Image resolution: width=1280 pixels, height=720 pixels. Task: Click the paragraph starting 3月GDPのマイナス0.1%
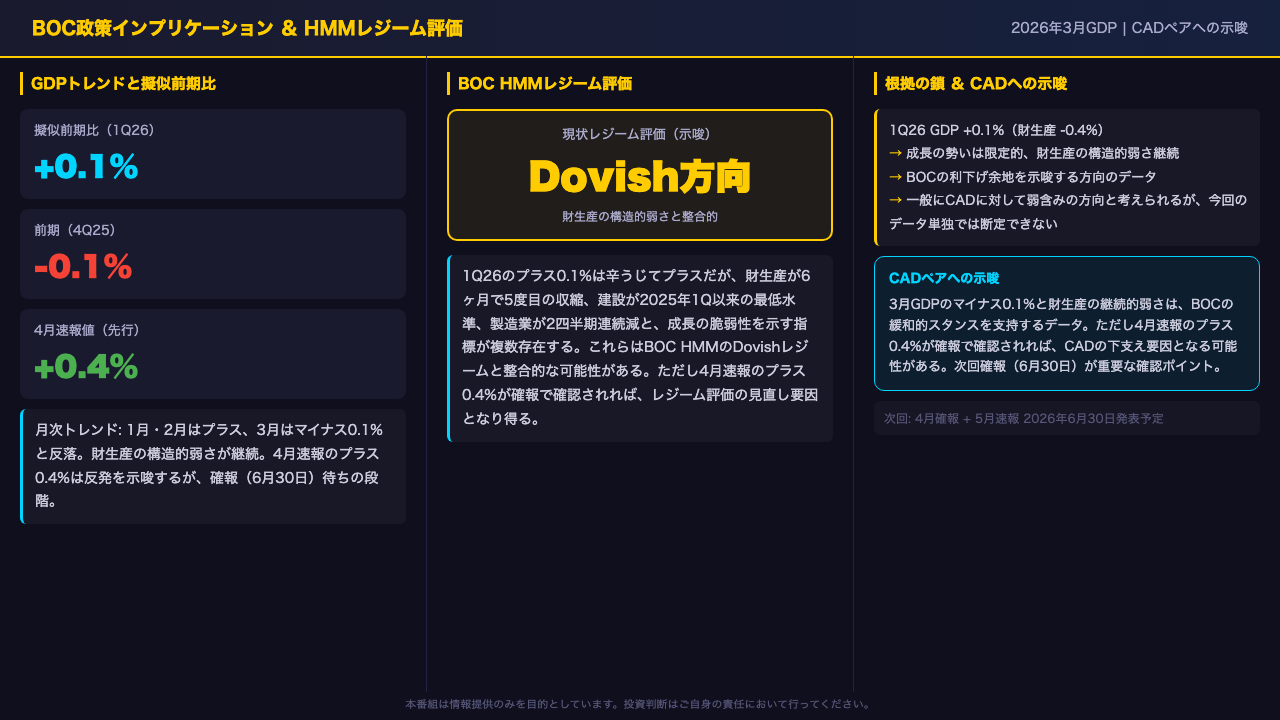pyautogui.click(x=1064, y=334)
